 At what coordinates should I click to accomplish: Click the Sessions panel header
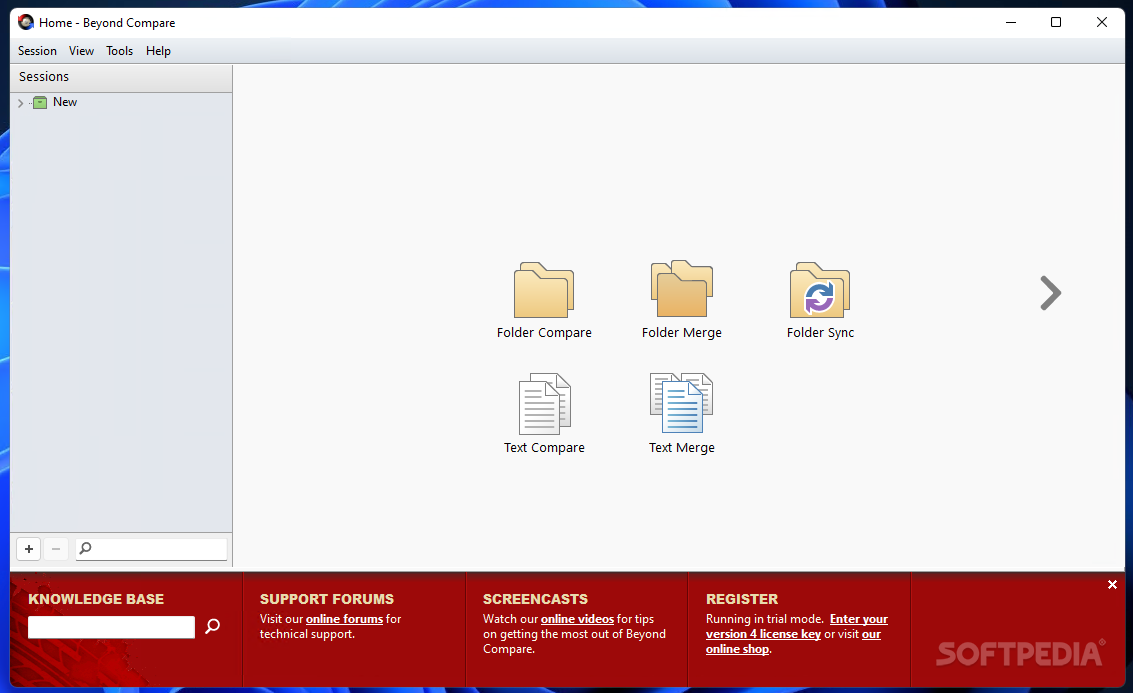[121, 77]
